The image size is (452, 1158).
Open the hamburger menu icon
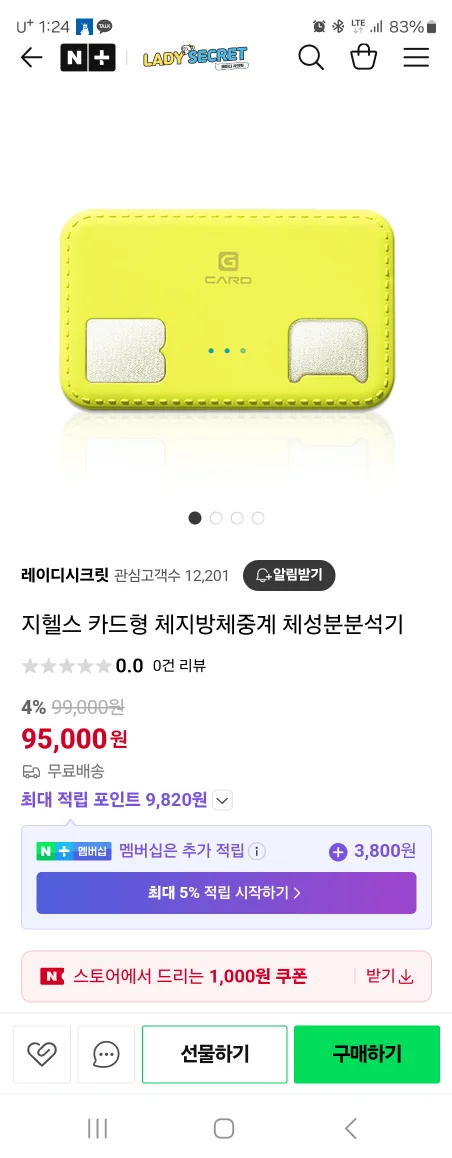click(x=416, y=58)
